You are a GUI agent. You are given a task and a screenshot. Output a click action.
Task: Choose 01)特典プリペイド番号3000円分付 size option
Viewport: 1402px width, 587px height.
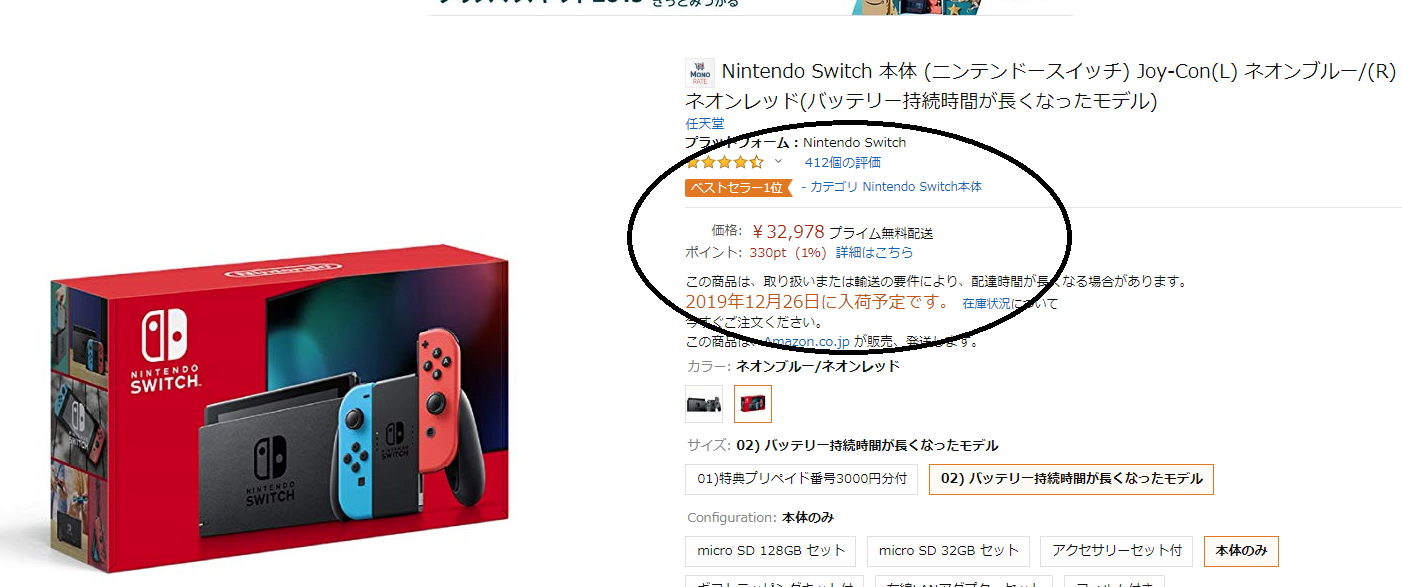click(x=801, y=479)
